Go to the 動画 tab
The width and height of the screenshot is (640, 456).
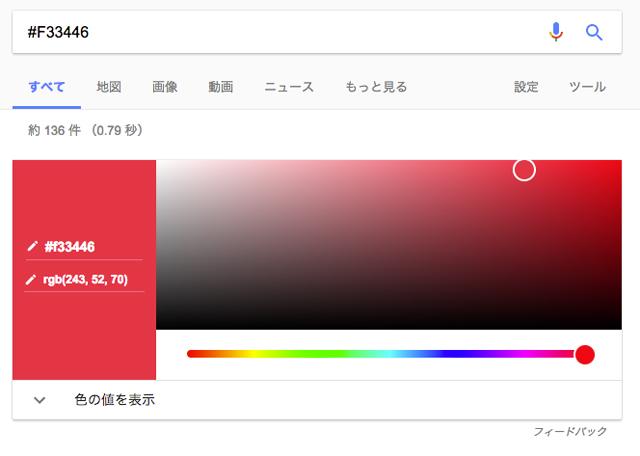point(220,87)
